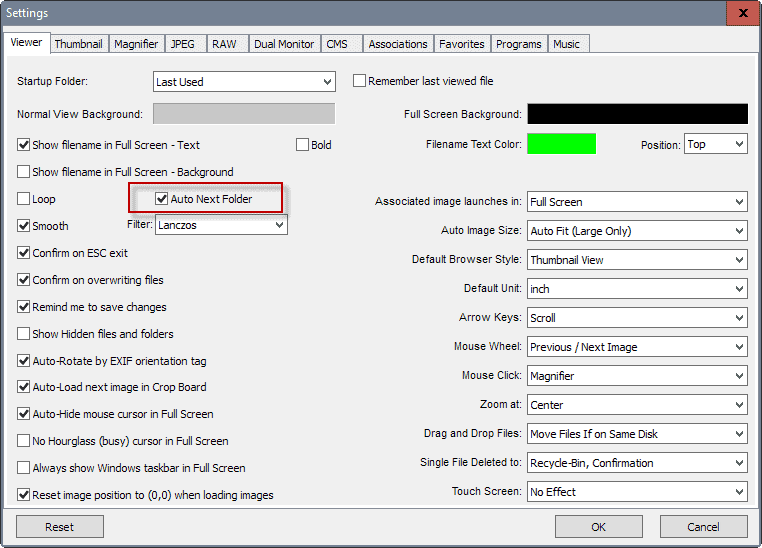Open the Programs tab
762x548 pixels.
[519, 44]
